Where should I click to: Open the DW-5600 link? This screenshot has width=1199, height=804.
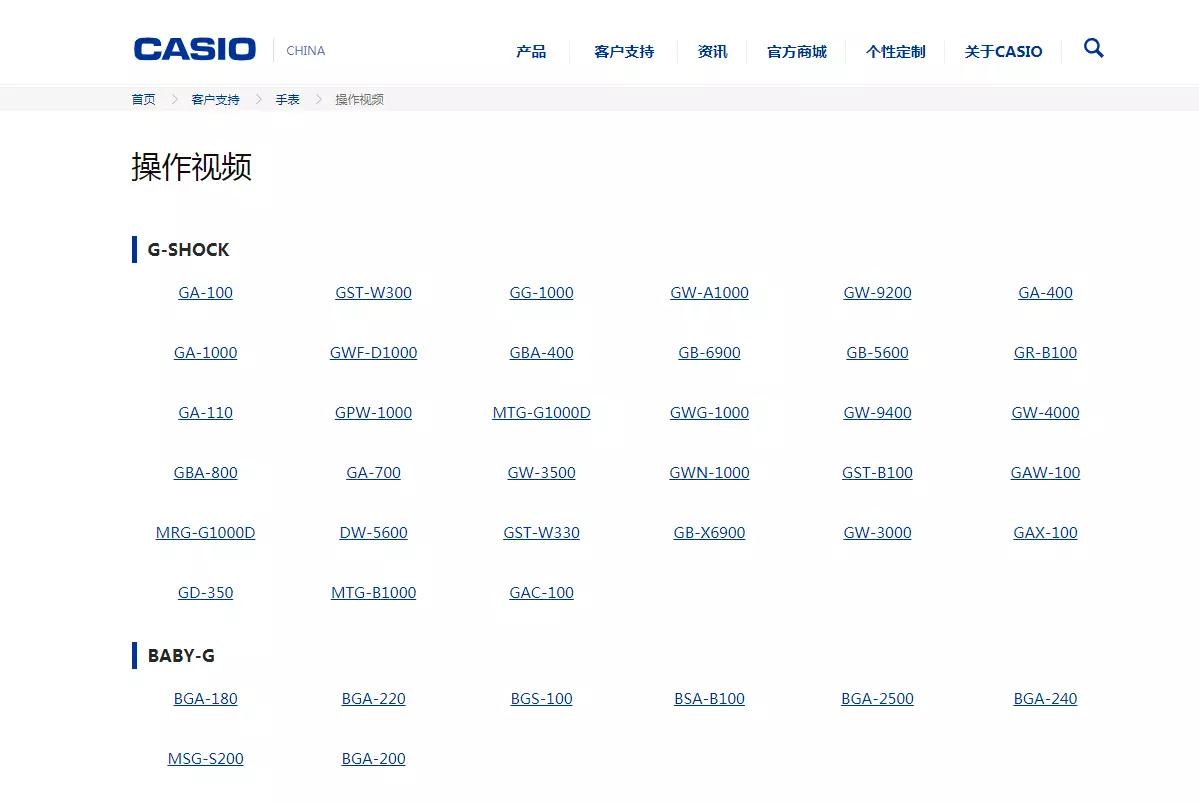[x=373, y=532]
